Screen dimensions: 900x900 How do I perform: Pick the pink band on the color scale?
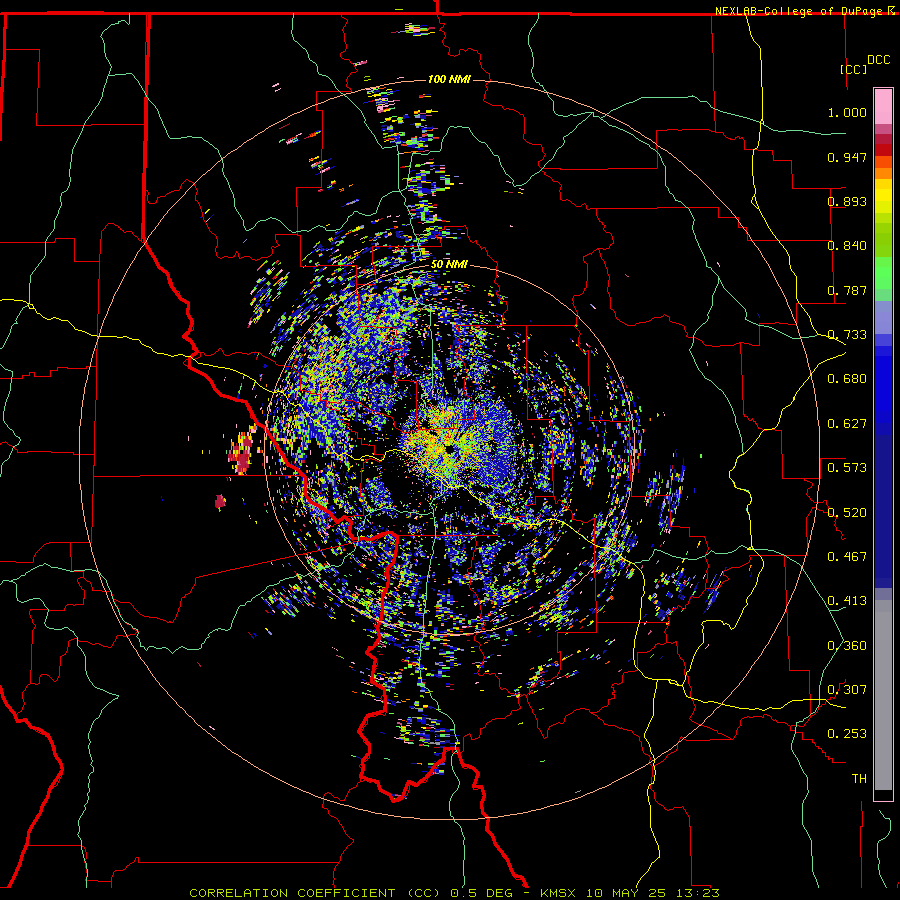click(883, 107)
